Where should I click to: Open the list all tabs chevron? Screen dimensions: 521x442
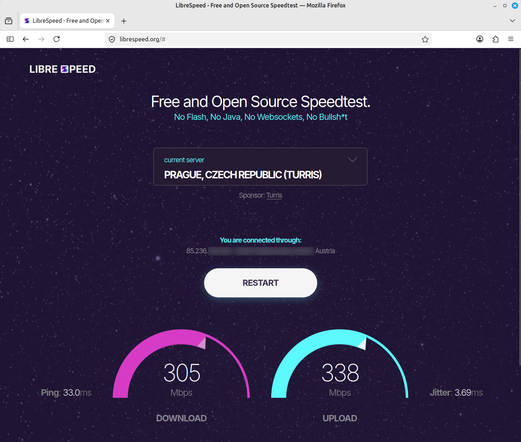coord(512,21)
